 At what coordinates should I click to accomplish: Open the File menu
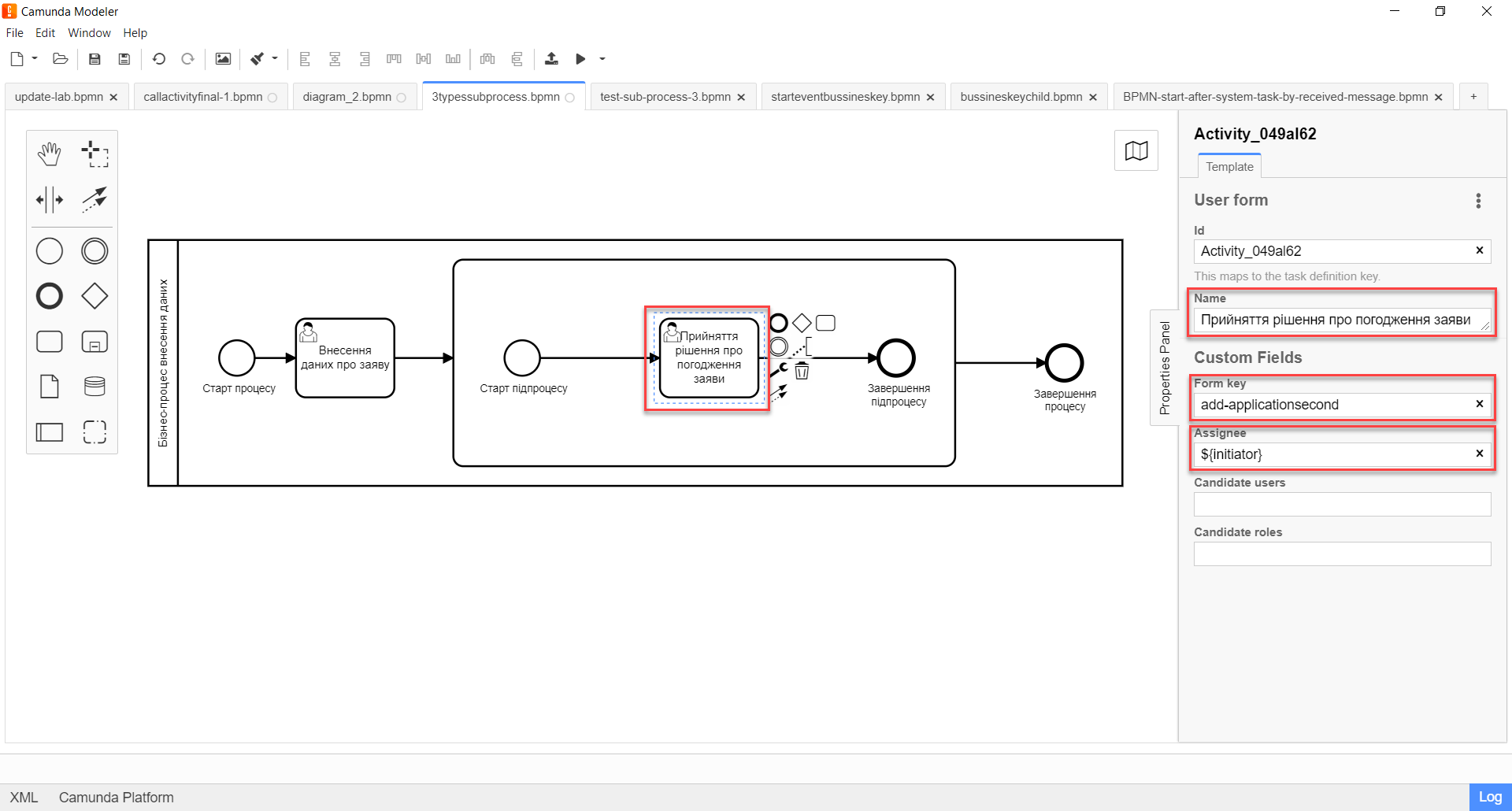click(14, 33)
